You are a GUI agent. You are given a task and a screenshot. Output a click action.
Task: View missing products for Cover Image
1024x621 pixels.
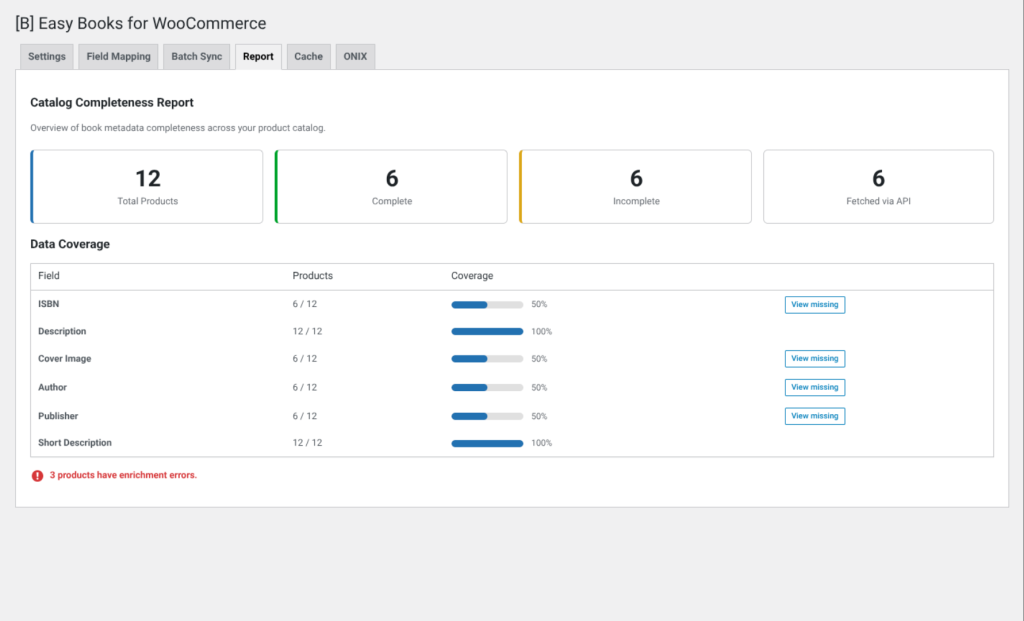tap(814, 358)
